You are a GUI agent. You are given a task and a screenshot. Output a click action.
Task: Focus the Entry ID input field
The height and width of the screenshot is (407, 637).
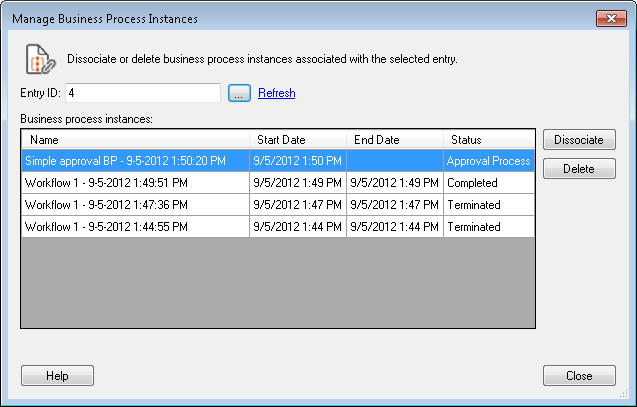tap(142, 93)
